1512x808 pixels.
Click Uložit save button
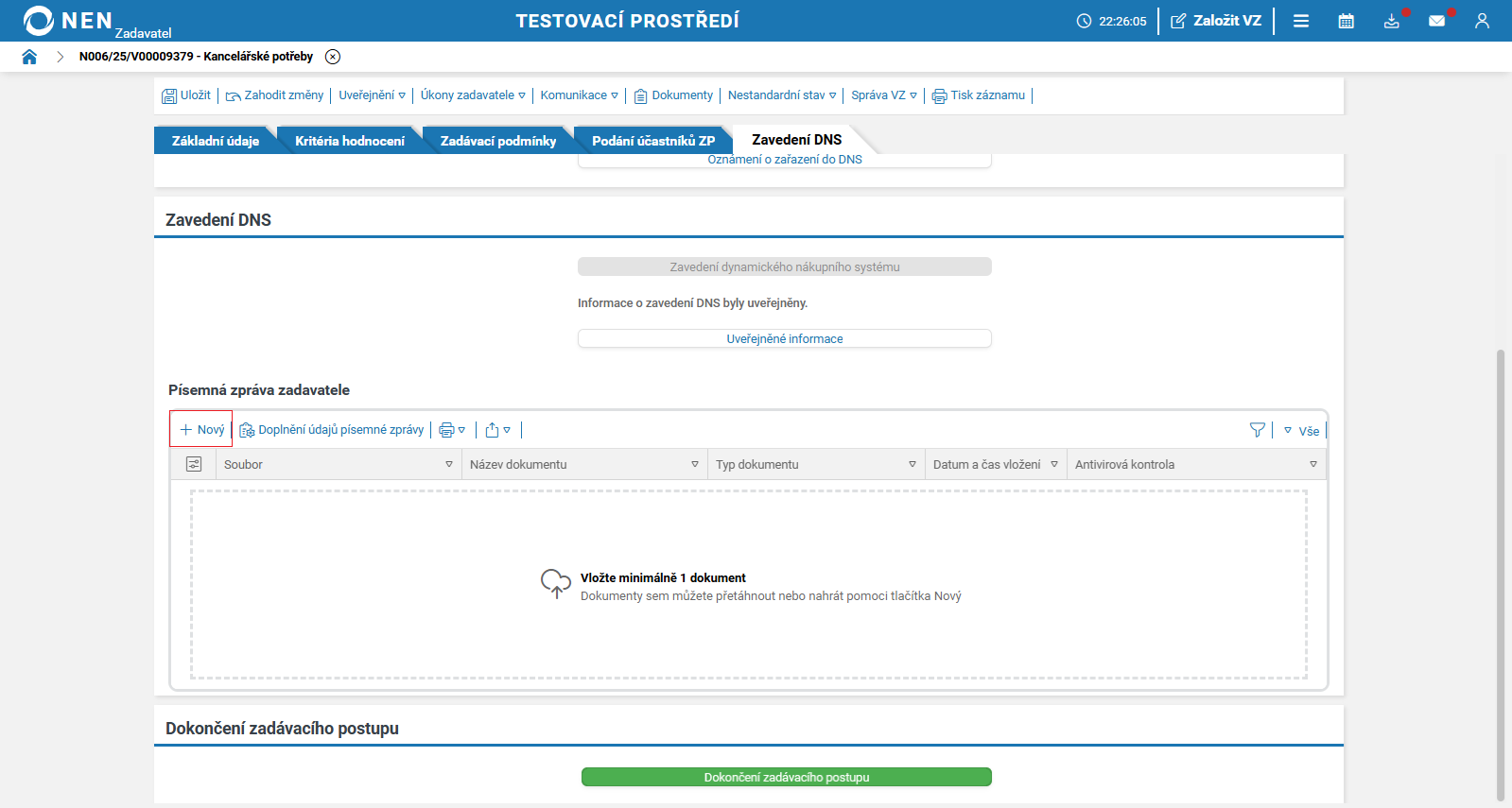(x=186, y=95)
